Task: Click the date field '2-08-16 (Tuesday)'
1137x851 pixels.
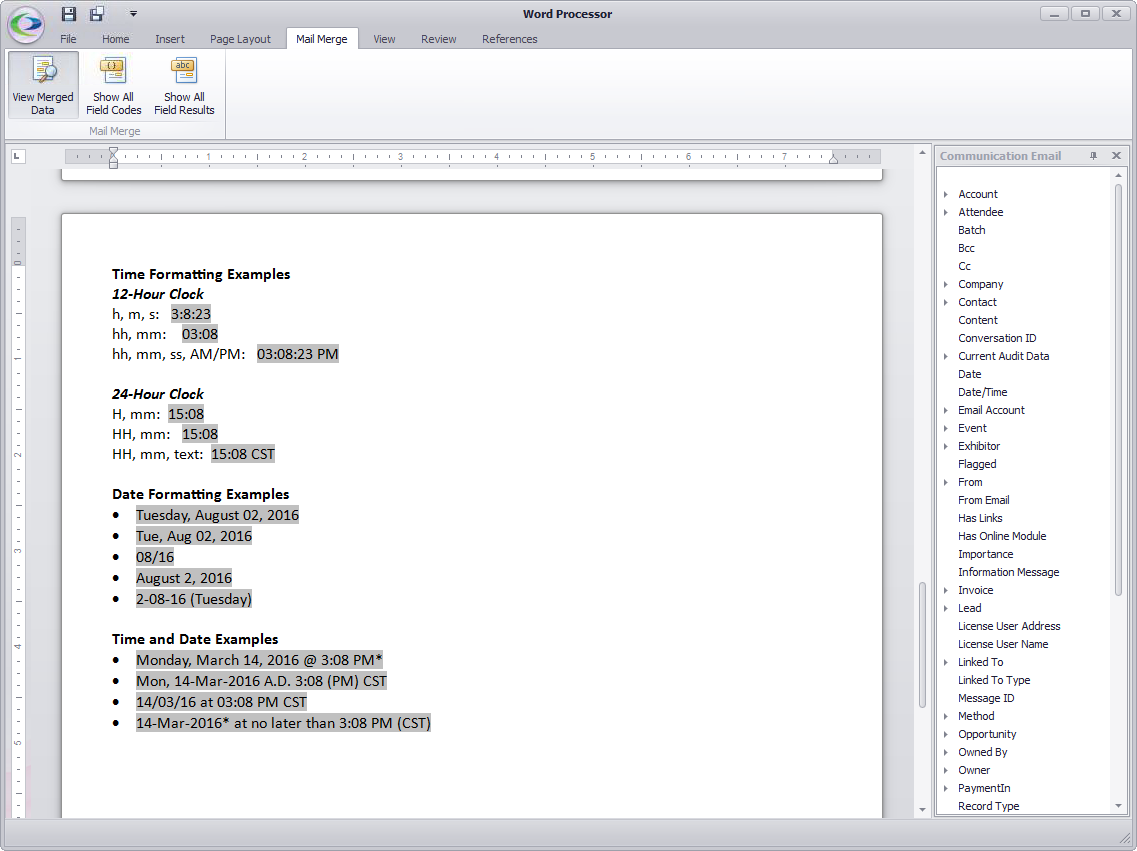Action: point(194,599)
